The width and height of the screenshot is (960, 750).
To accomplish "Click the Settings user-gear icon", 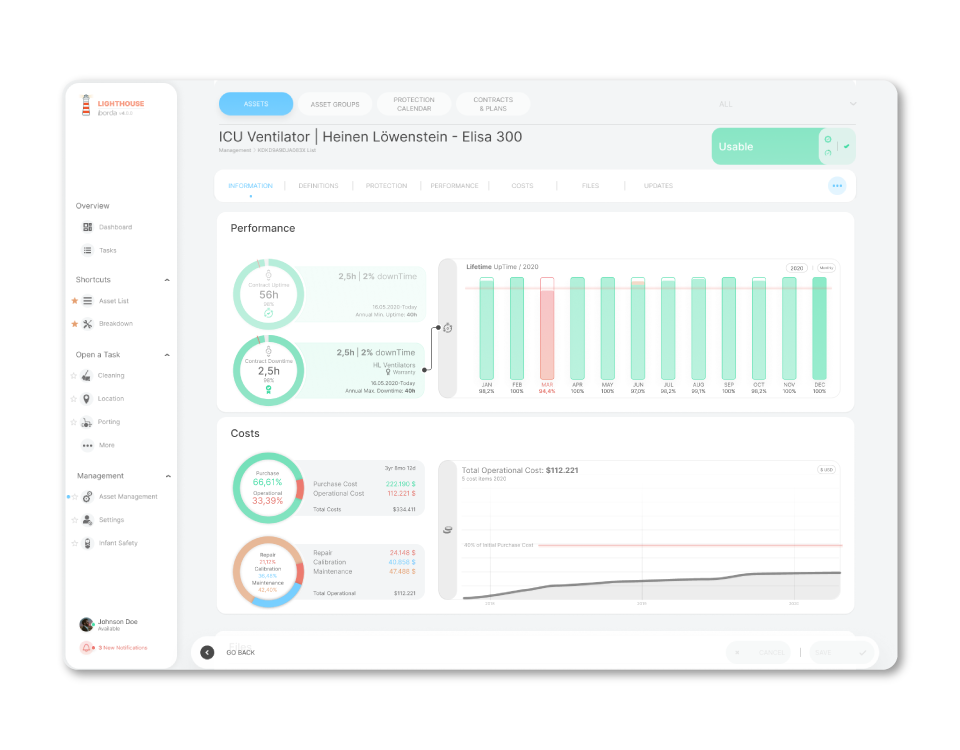I will click(x=88, y=520).
